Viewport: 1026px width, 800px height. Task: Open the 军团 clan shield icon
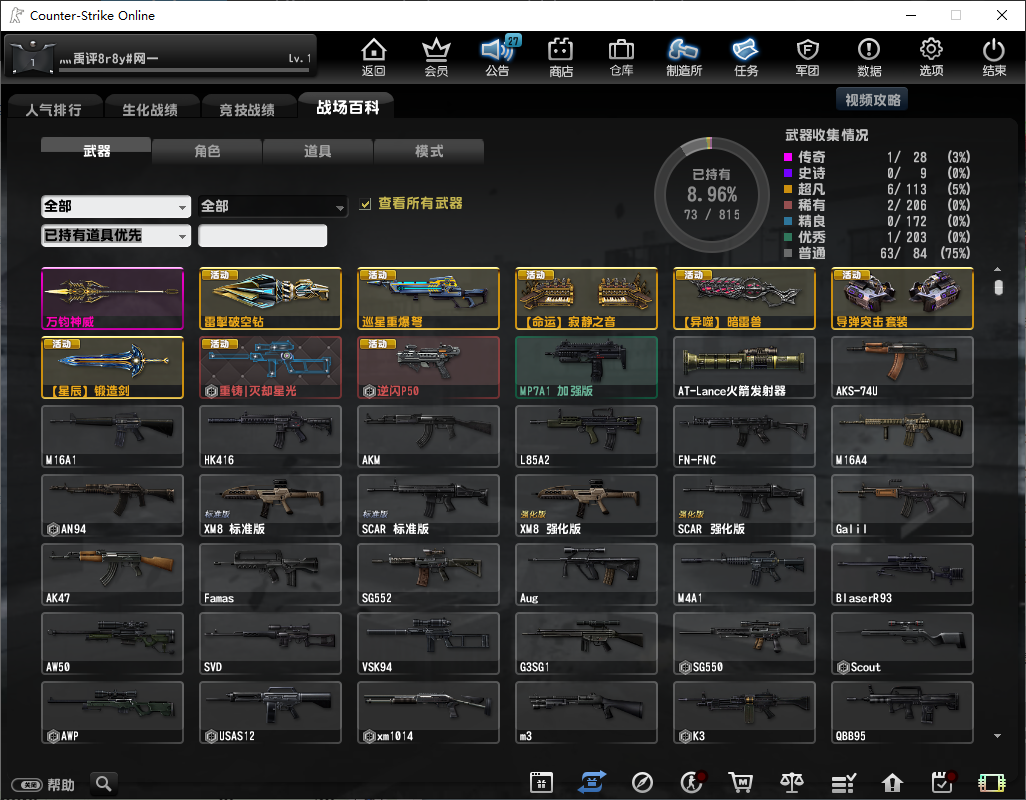click(x=807, y=57)
